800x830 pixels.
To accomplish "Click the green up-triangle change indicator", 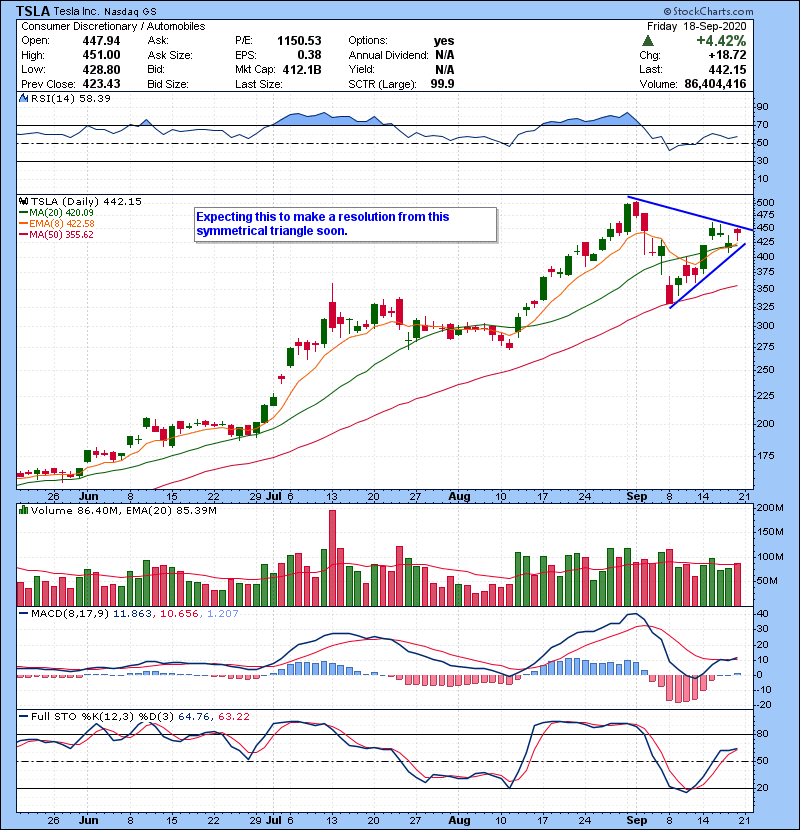I will tap(647, 41).
